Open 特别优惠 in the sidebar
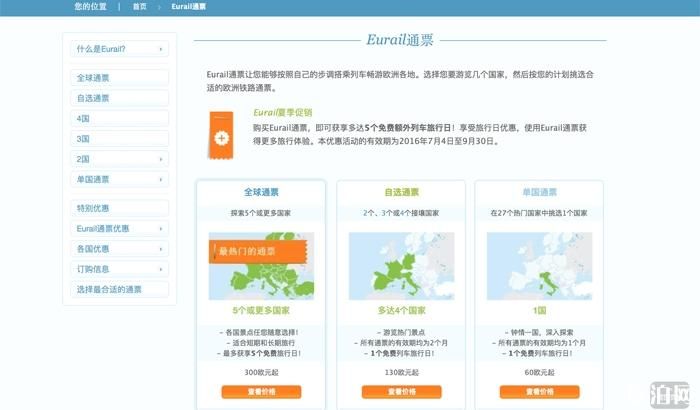Viewport: 700px width, 410px height. pos(119,208)
